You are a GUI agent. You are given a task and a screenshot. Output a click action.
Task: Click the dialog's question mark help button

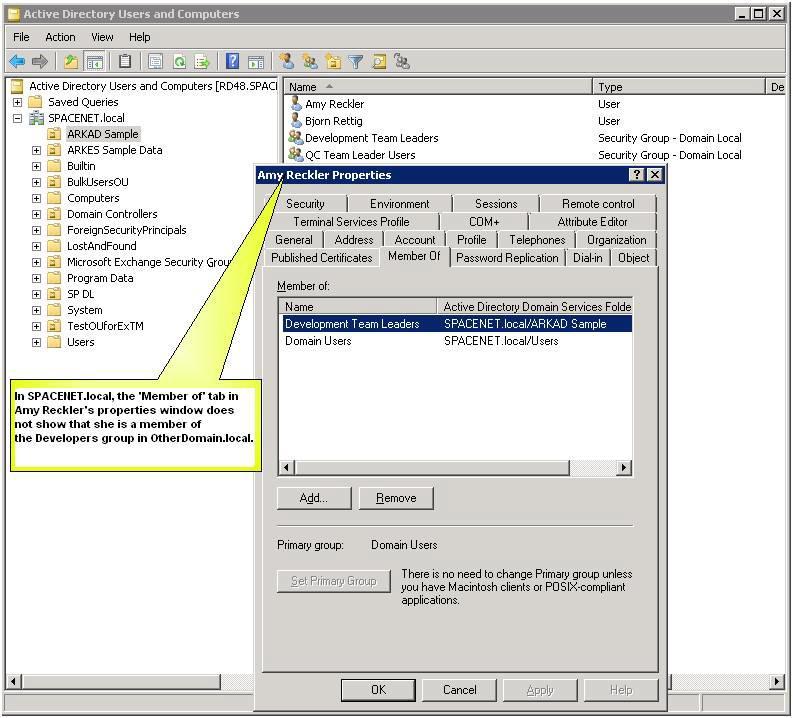click(x=636, y=175)
